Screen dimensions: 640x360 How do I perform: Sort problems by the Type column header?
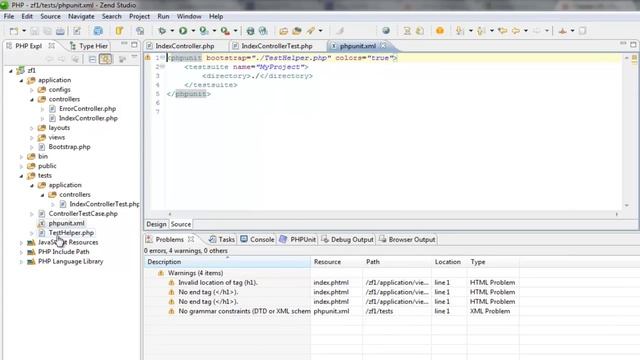[x=493, y=262]
